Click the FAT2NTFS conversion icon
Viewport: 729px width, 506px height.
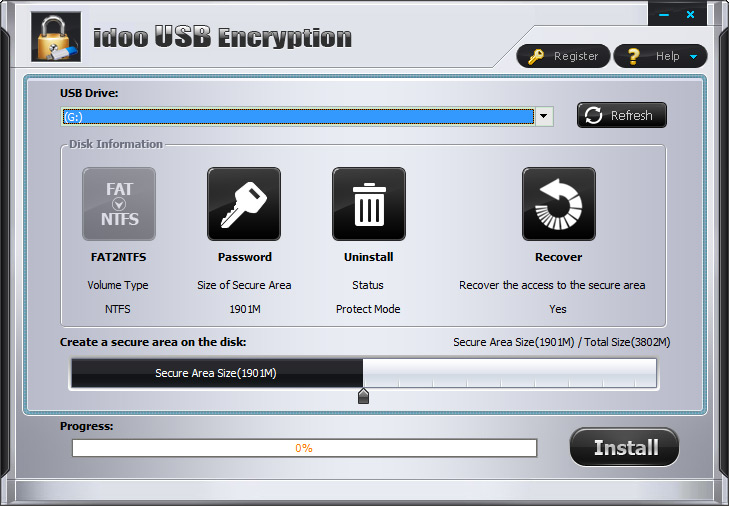[118, 204]
